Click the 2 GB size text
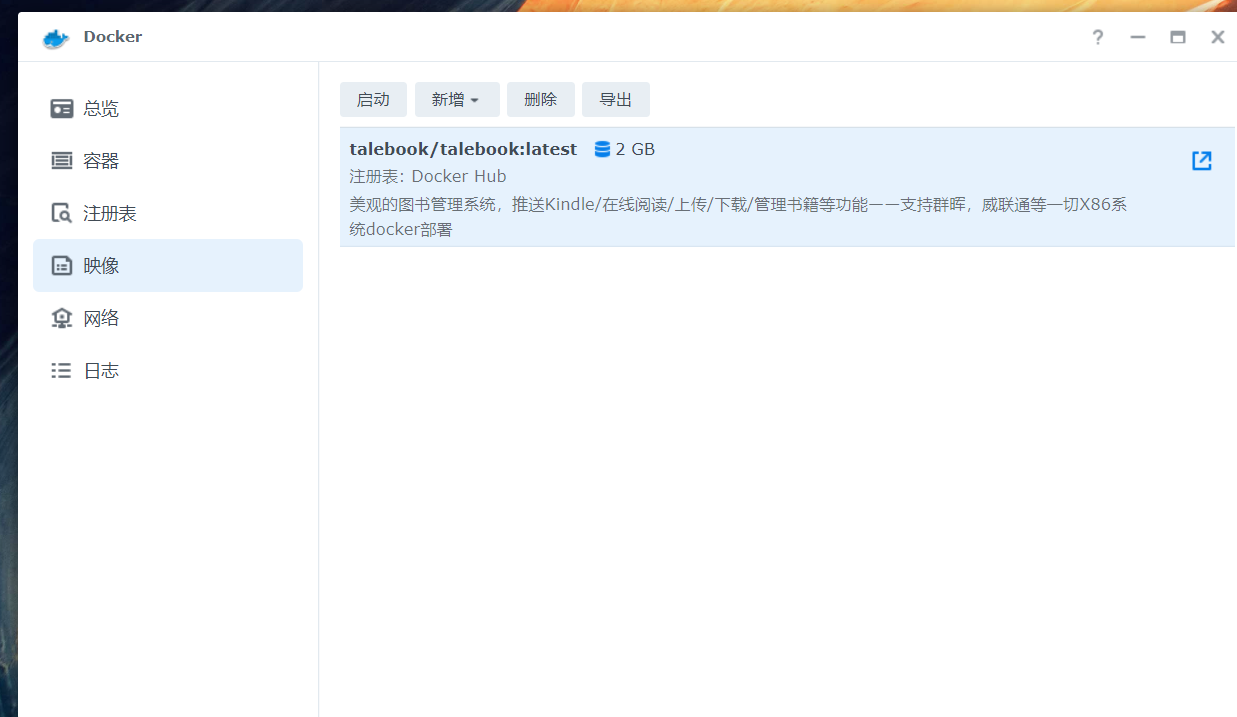 [x=635, y=149]
